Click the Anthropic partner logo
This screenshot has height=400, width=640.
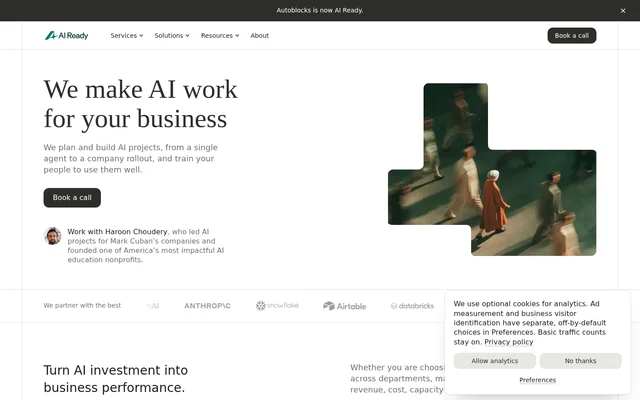(207, 306)
